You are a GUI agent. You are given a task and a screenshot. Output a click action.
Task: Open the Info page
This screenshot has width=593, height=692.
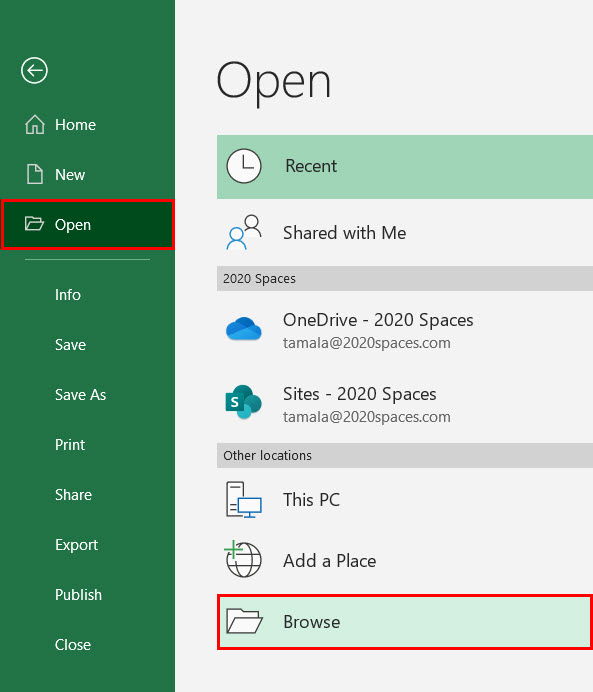(x=68, y=294)
